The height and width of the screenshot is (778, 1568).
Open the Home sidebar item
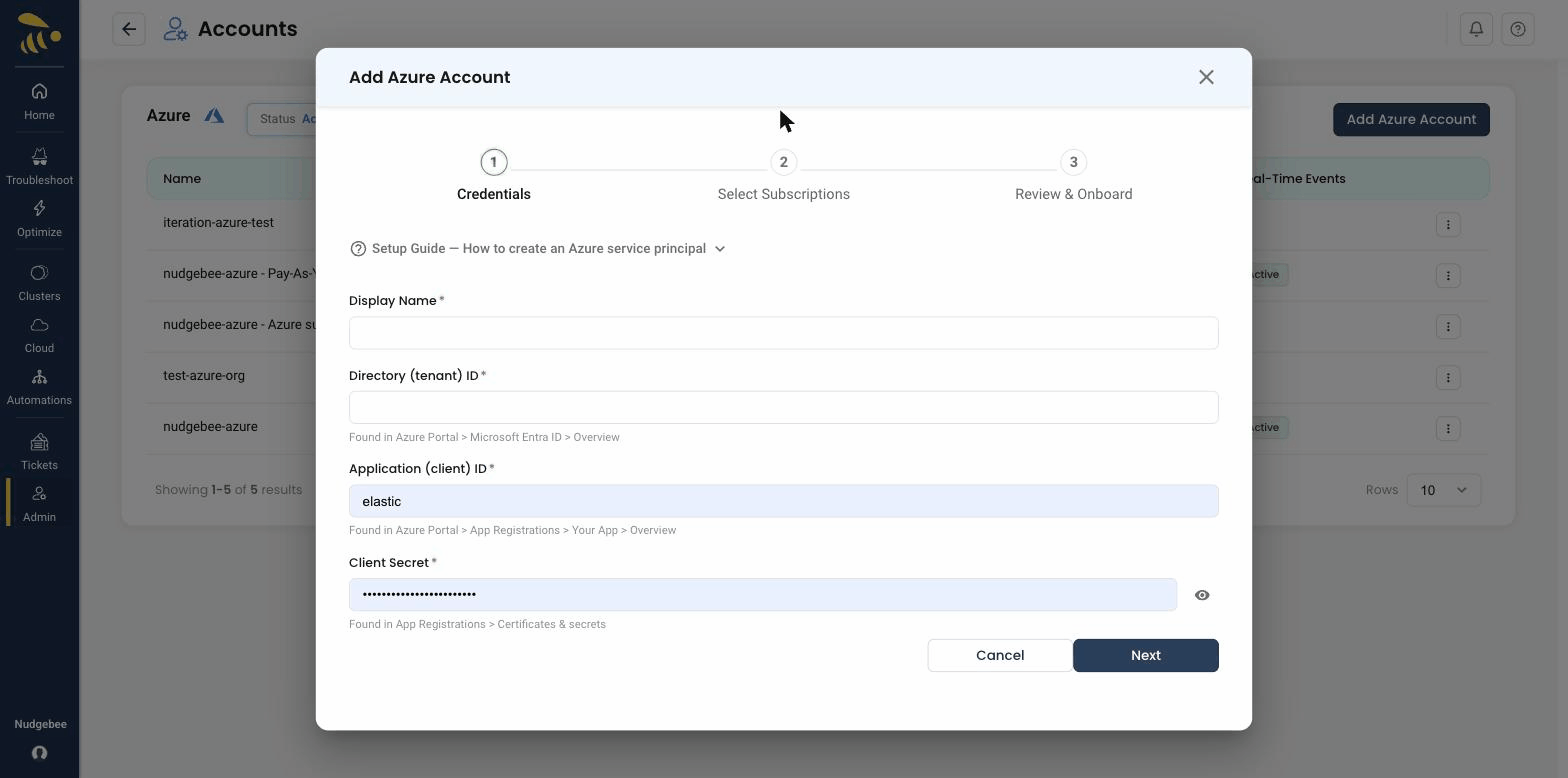click(x=39, y=101)
